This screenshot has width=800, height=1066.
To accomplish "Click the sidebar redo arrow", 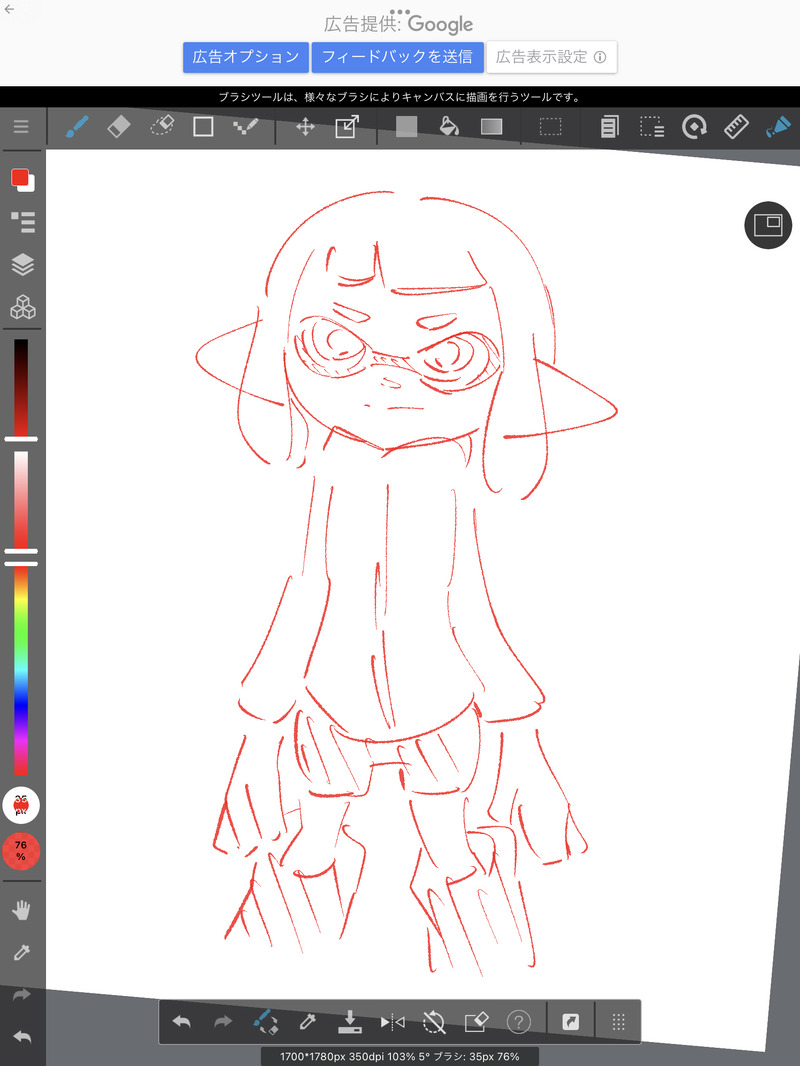I will [22, 995].
